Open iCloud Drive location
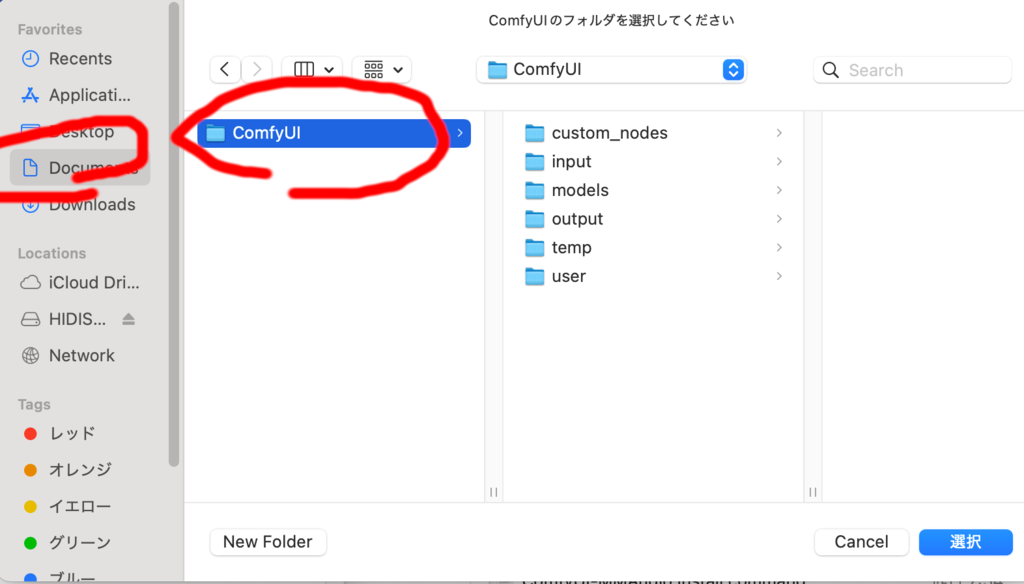This screenshot has width=1024, height=584. point(80,283)
